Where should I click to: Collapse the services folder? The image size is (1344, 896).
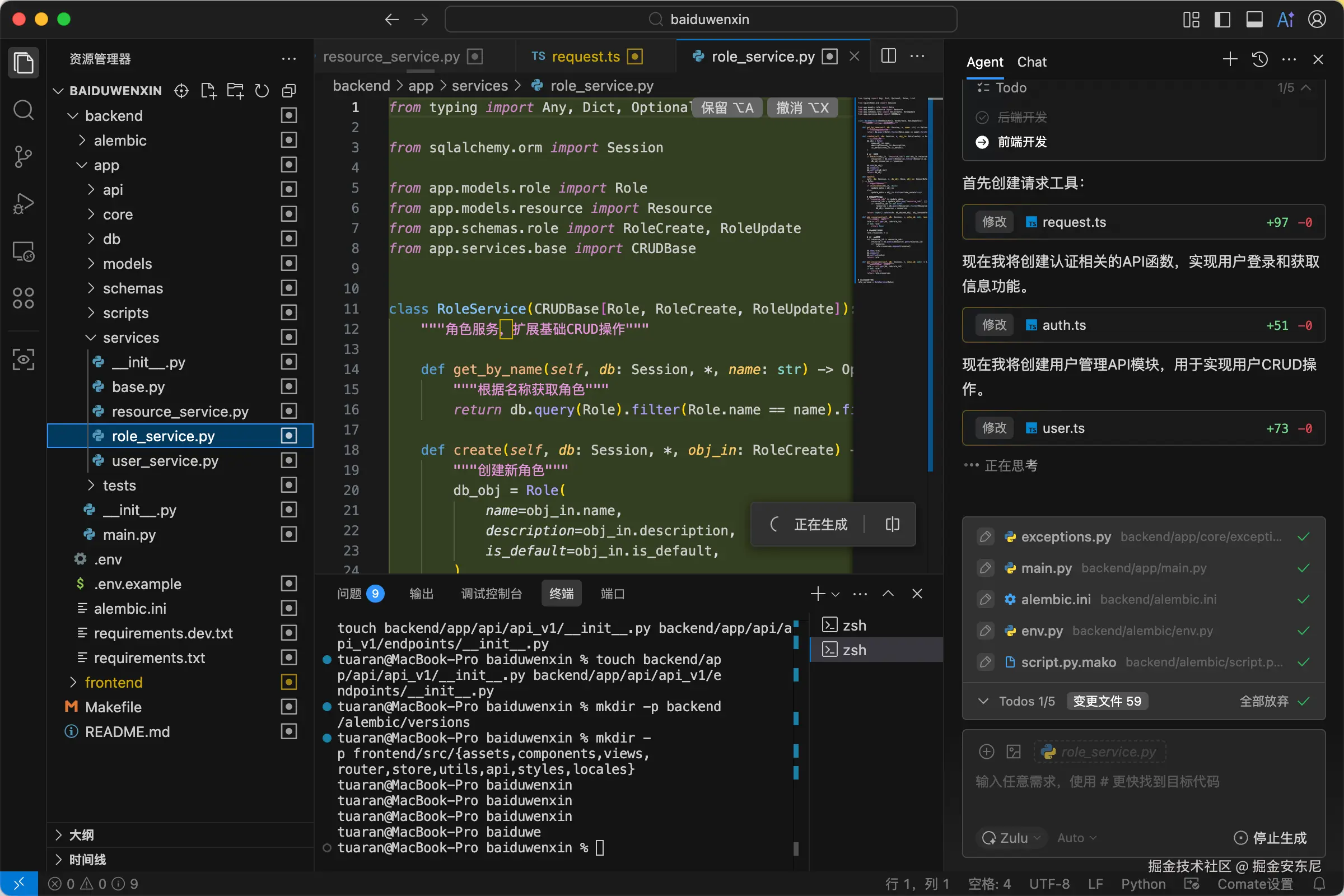click(x=131, y=337)
